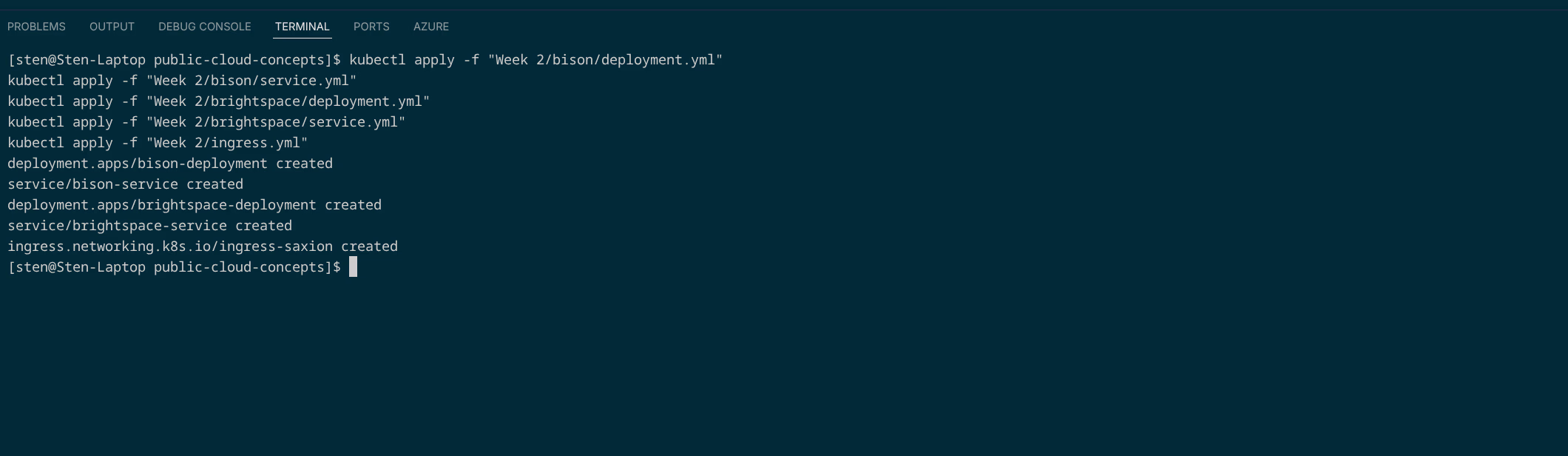Click the "service/brightspace-service created" line
Viewport: 1568px width, 456px height.
148,226
